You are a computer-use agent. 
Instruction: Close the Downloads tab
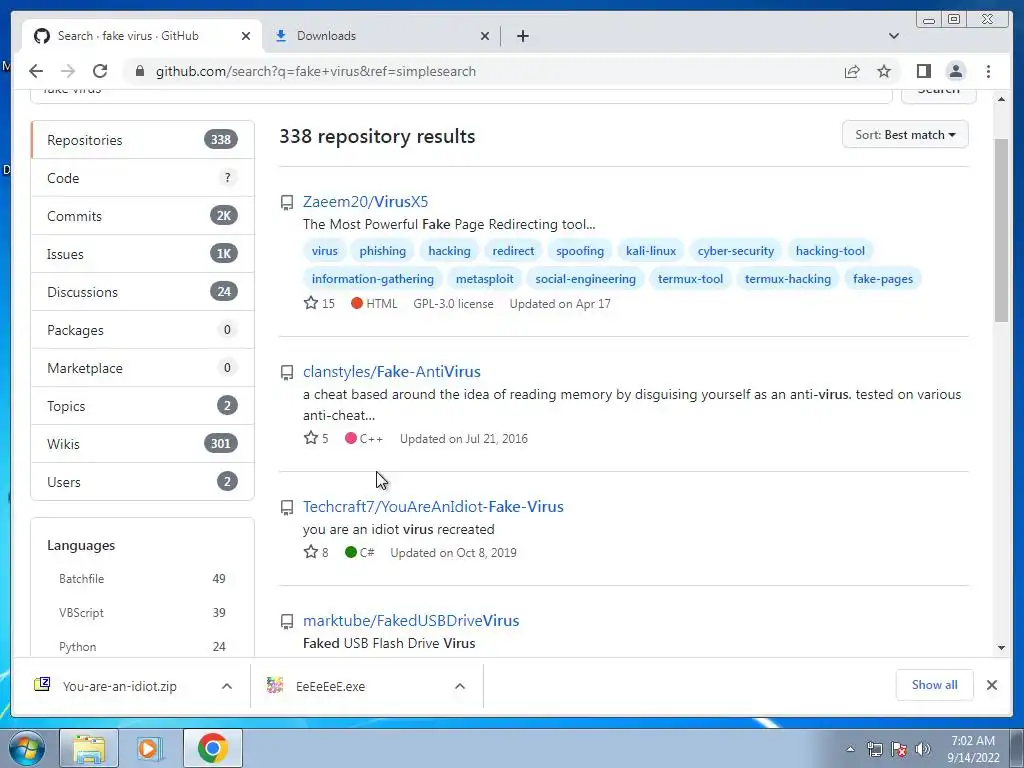[485, 36]
